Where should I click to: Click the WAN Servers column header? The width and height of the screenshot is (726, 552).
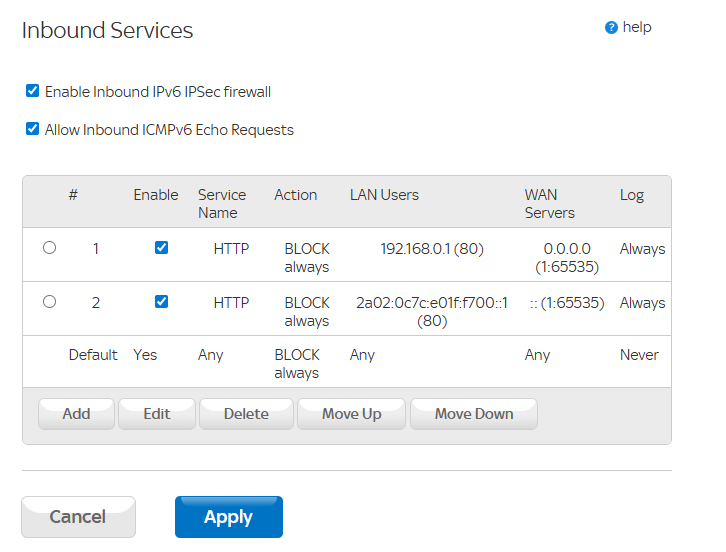pos(549,204)
